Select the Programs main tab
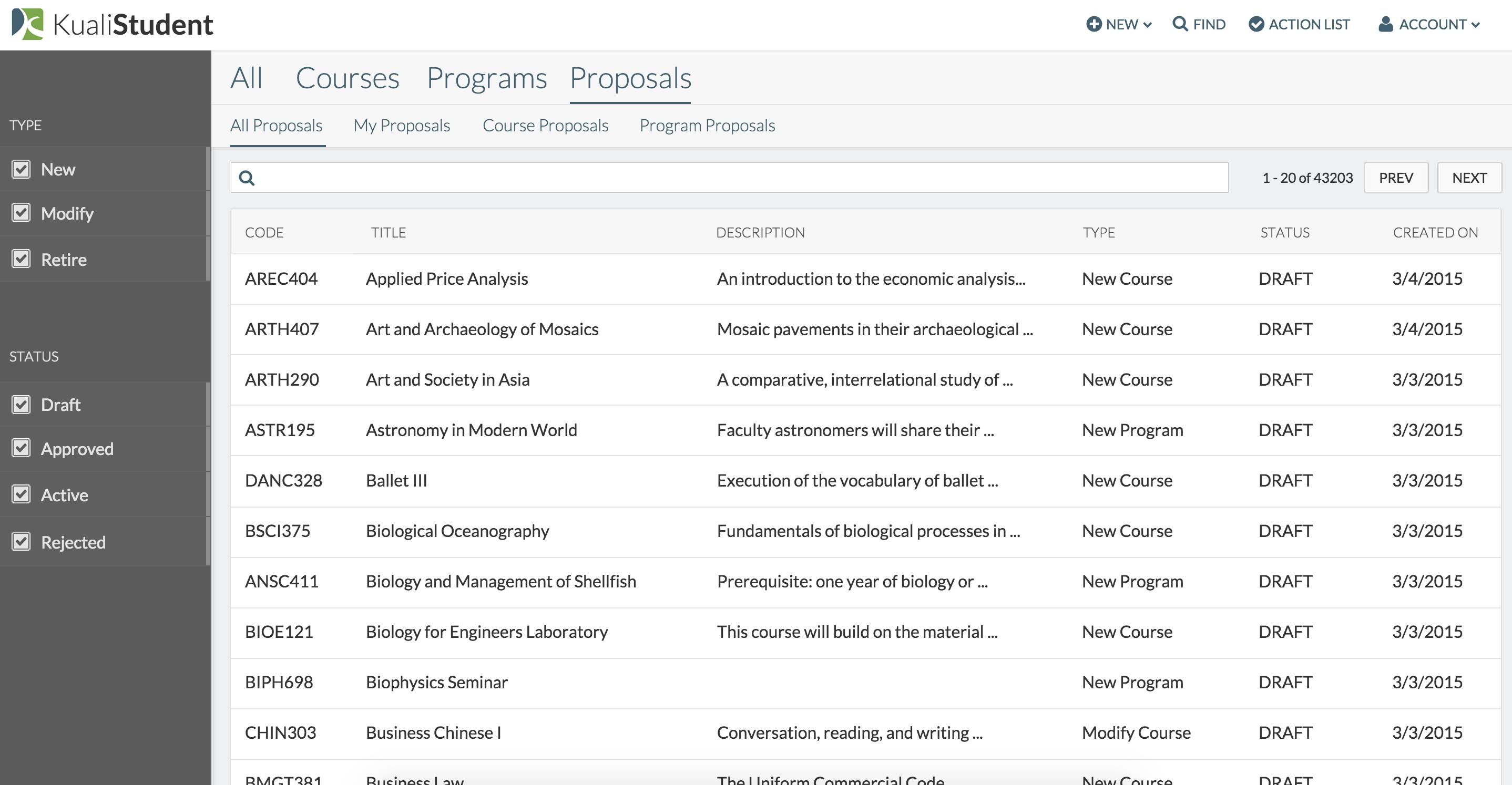The width and height of the screenshot is (1512, 785). click(x=487, y=76)
